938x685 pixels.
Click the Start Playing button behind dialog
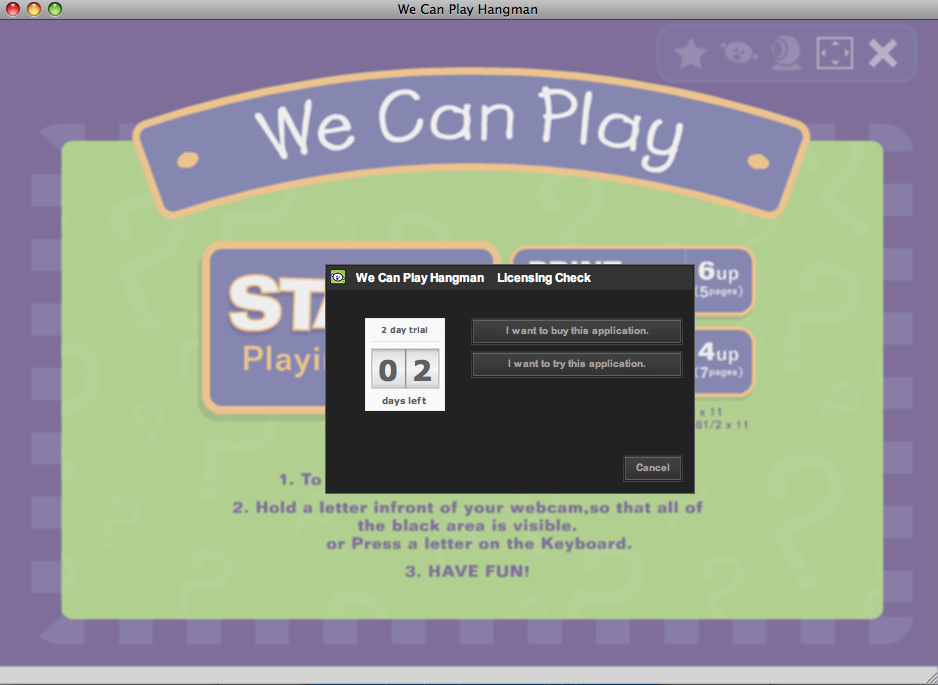(266, 328)
